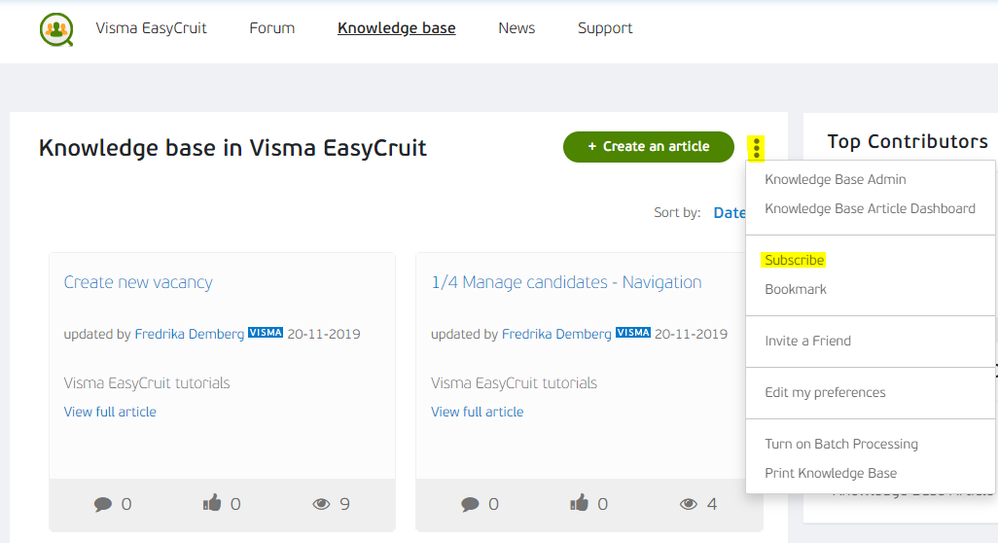Open the Create new vacancy article title
This screenshot has width=998, height=543.
click(138, 283)
